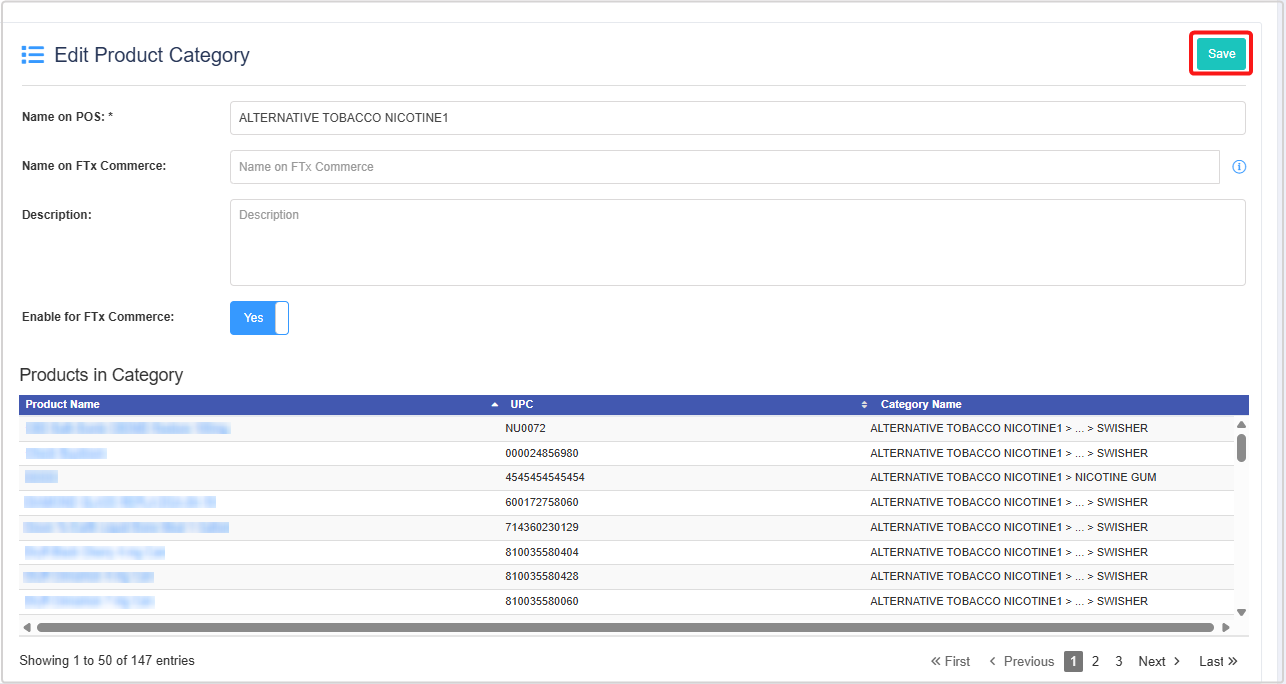The image size is (1286, 684).
Task: Click the horizontal scrollbar under products table
Action: tap(625, 628)
